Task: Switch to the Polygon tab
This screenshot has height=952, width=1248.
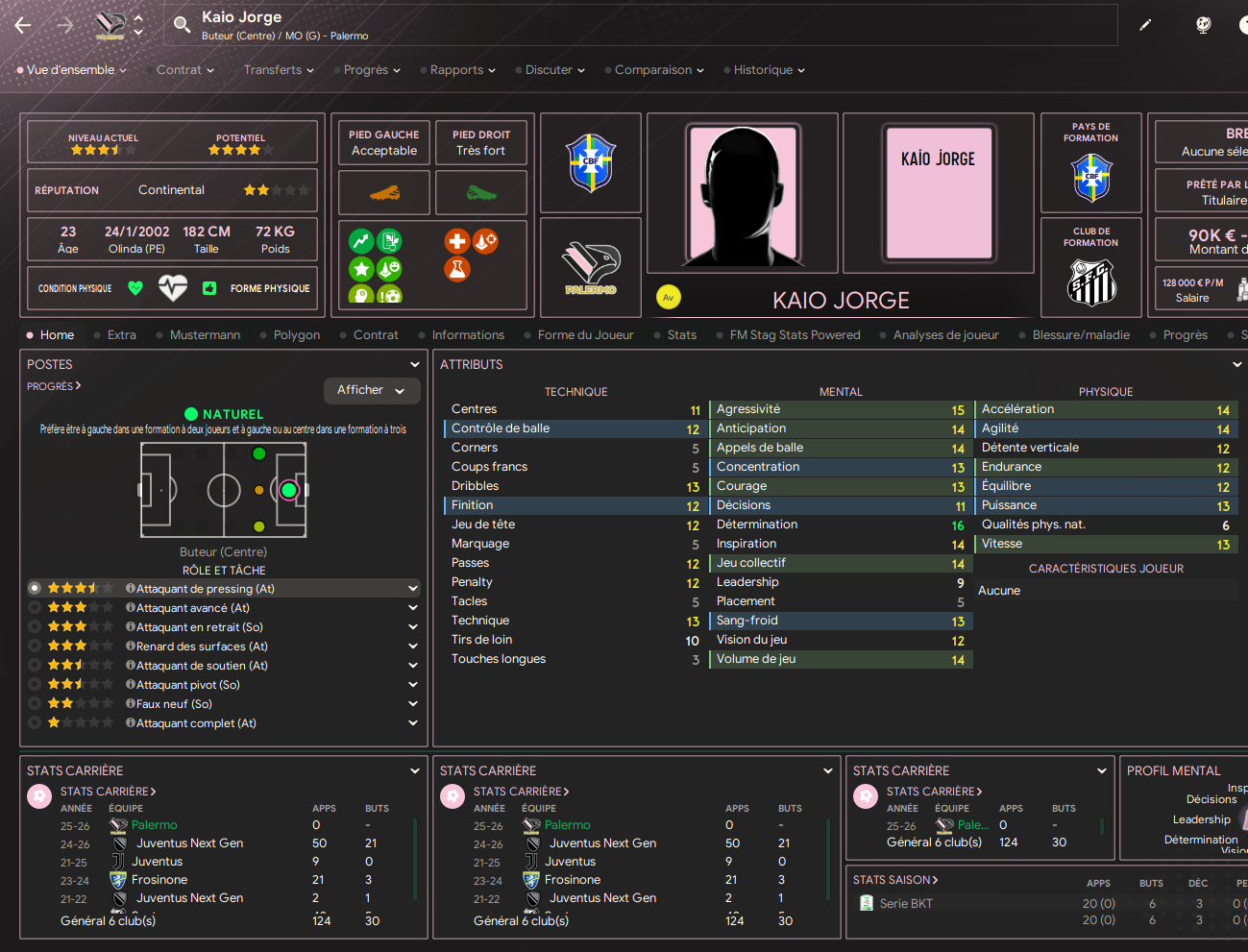Action: pos(297,335)
